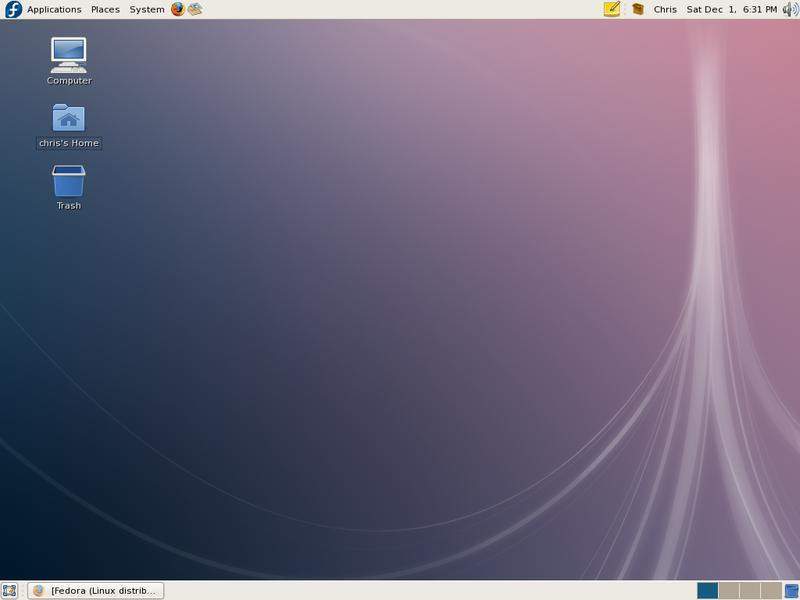Open the Places menu
The height and width of the screenshot is (600, 800).
[105, 9]
